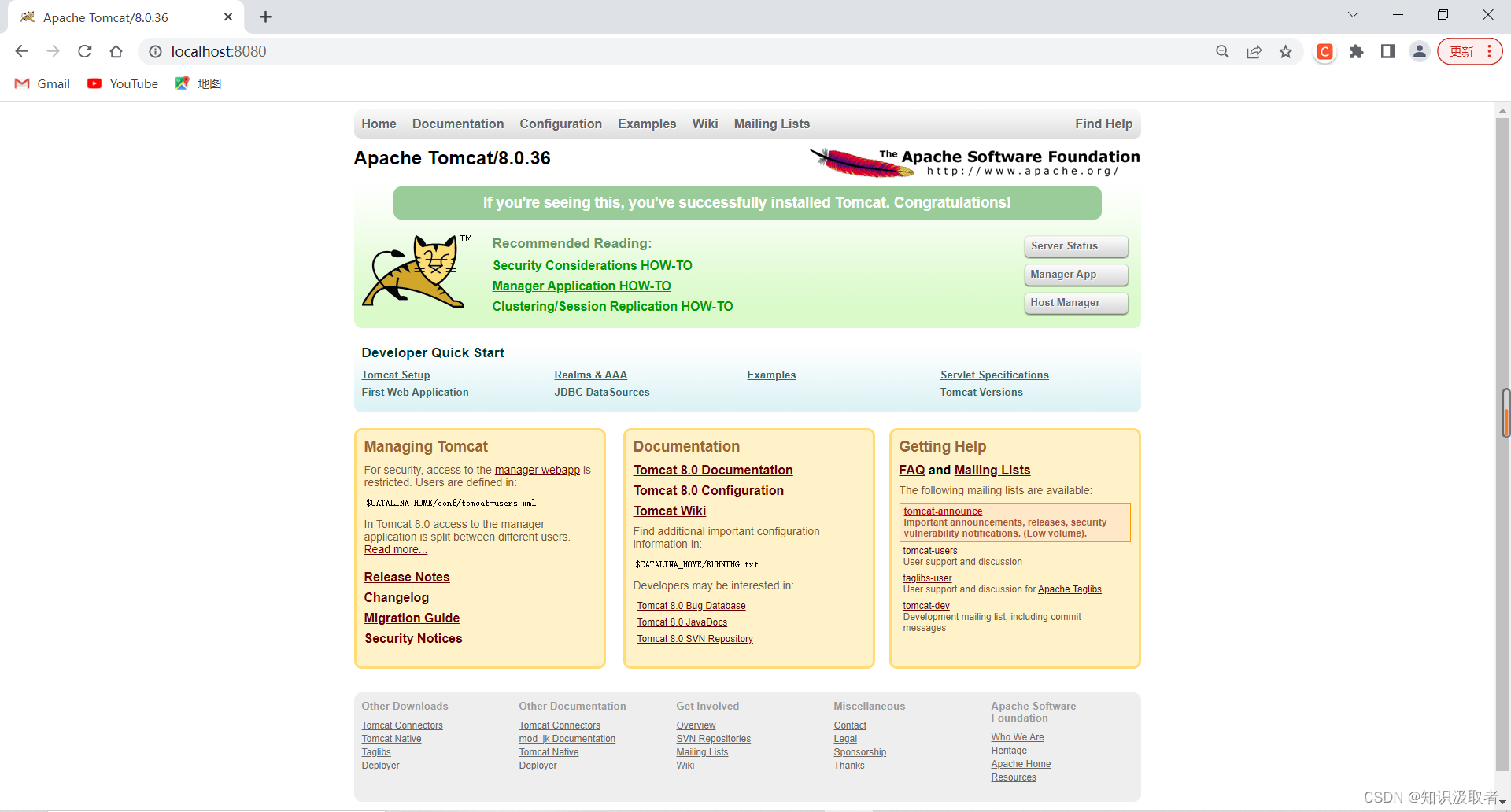This screenshot has width=1511, height=812.
Task: Open the Migration Guide link
Action: (x=412, y=618)
